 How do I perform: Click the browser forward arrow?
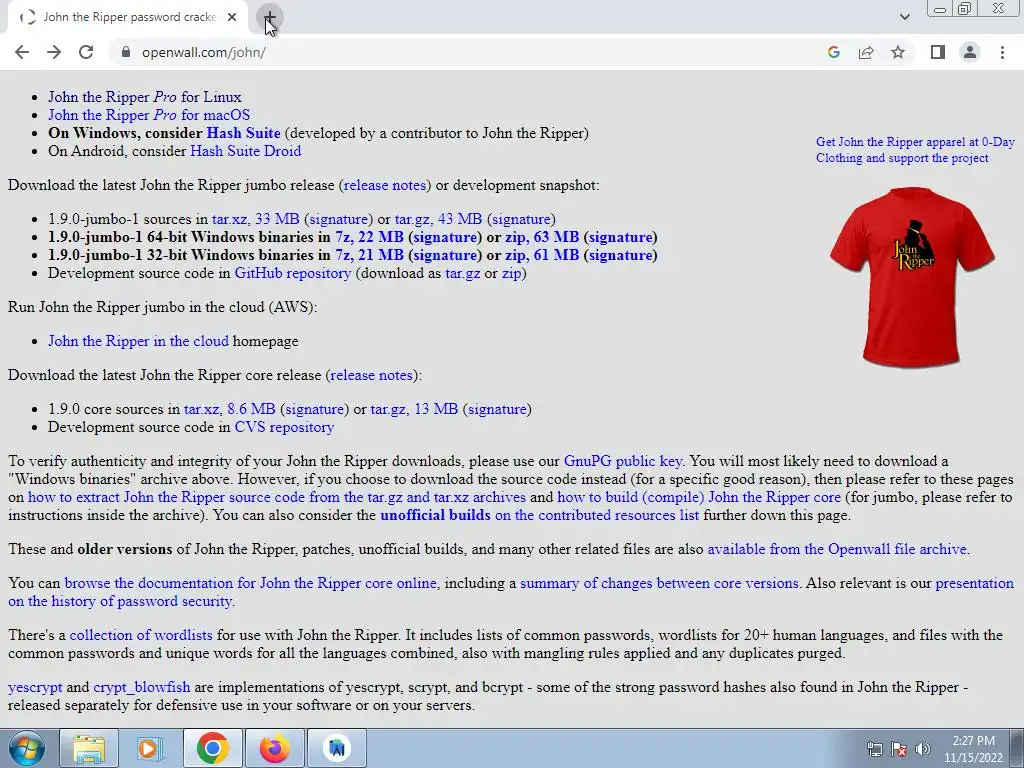point(54,52)
